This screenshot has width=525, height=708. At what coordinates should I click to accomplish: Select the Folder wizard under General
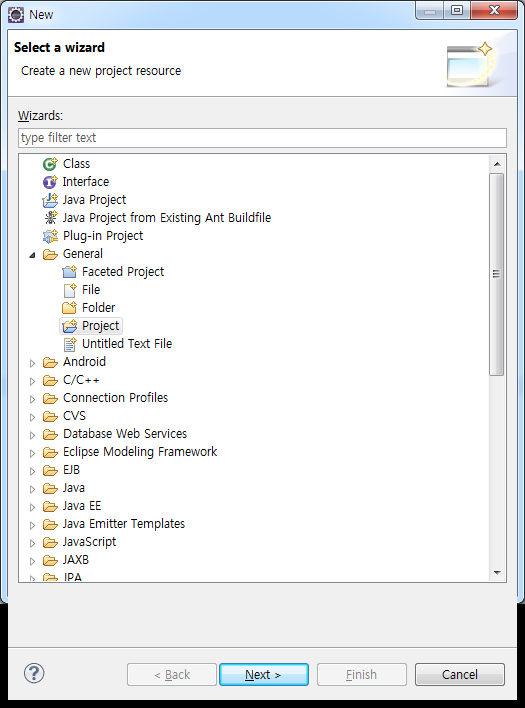98,308
